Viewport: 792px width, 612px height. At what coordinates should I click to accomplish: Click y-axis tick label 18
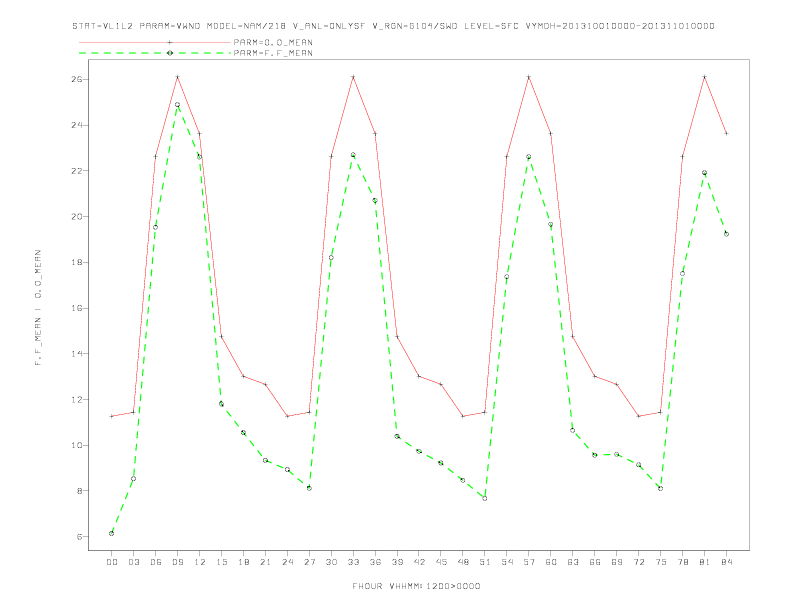76,262
